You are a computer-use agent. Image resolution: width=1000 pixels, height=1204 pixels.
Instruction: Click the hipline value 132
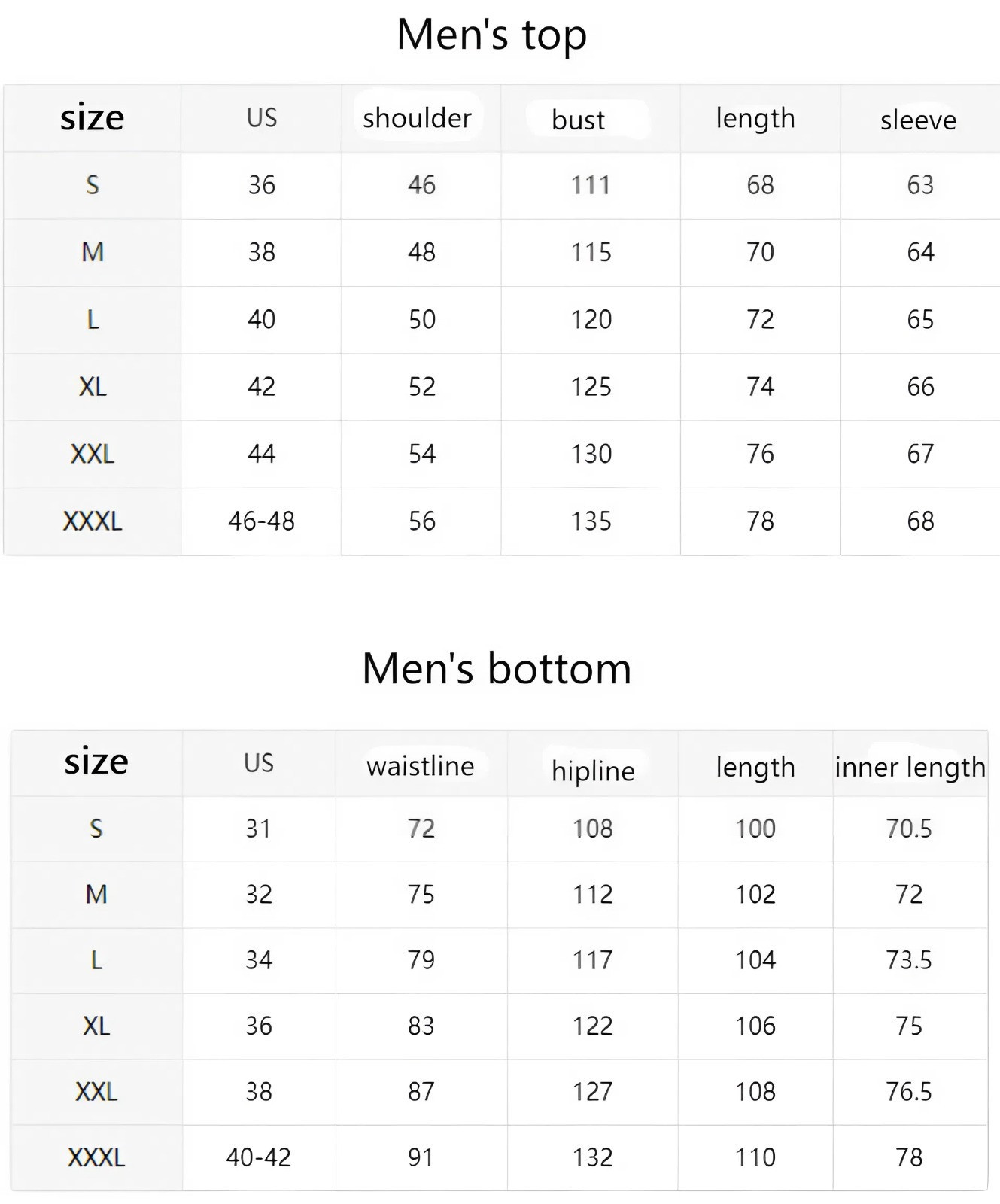(x=593, y=1157)
